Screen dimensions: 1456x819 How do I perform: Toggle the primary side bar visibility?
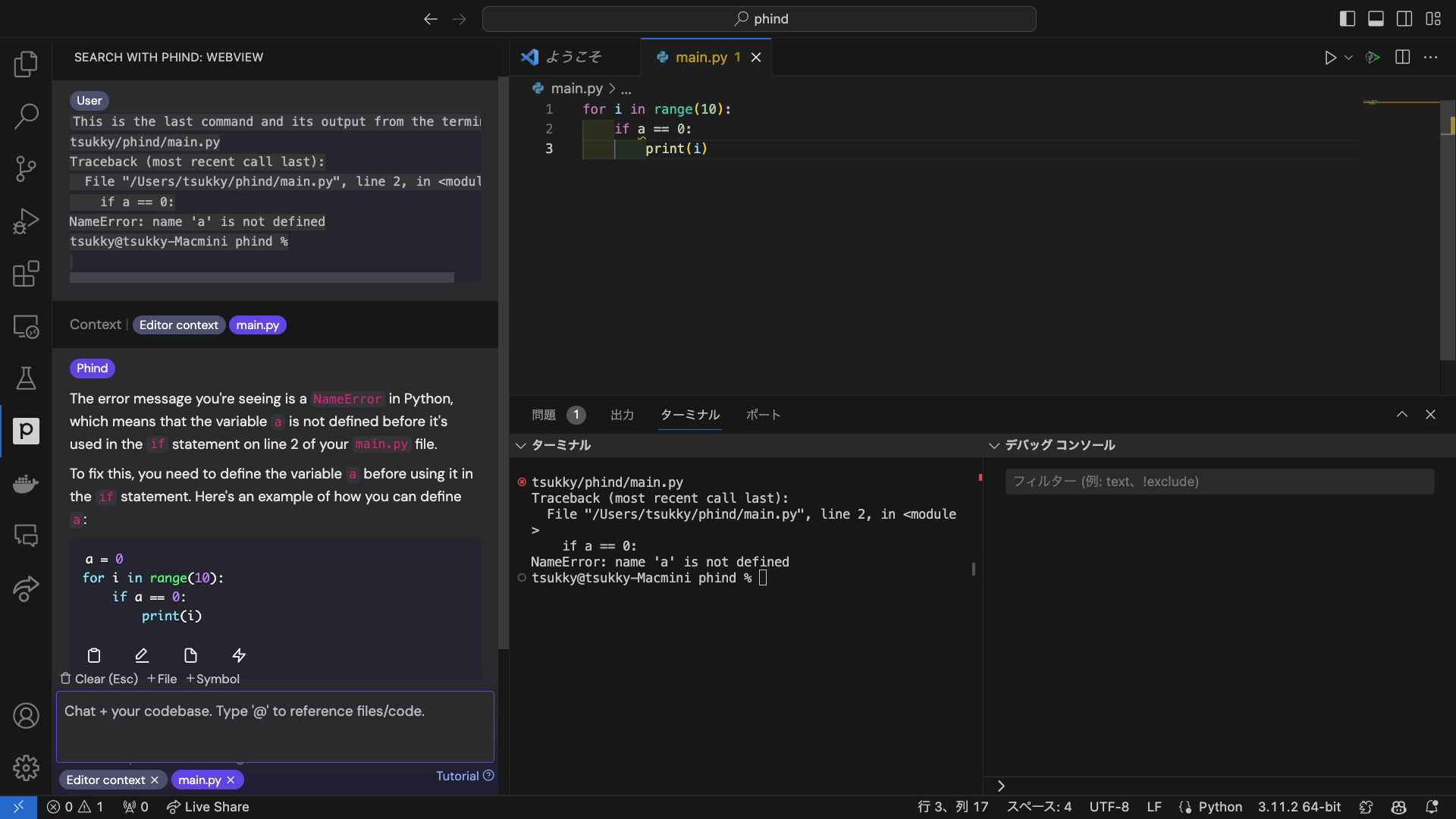coord(1348,19)
